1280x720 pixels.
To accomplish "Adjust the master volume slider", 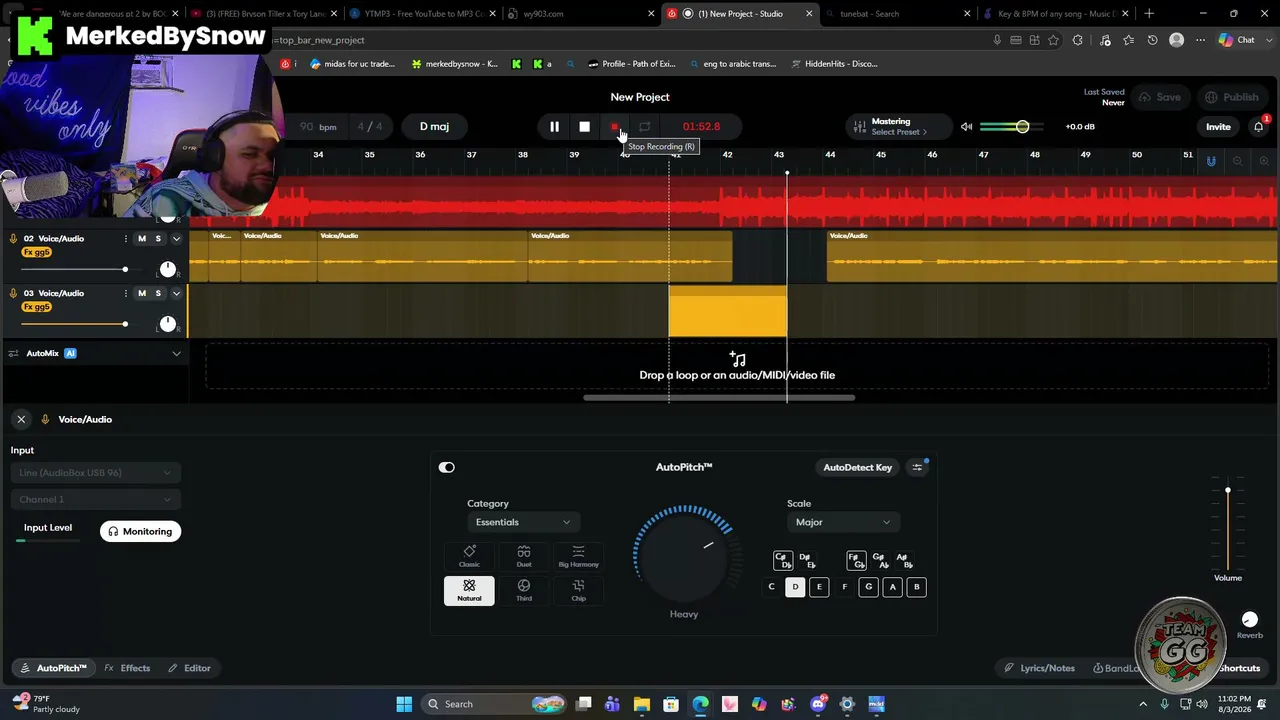I will 1010,127.
